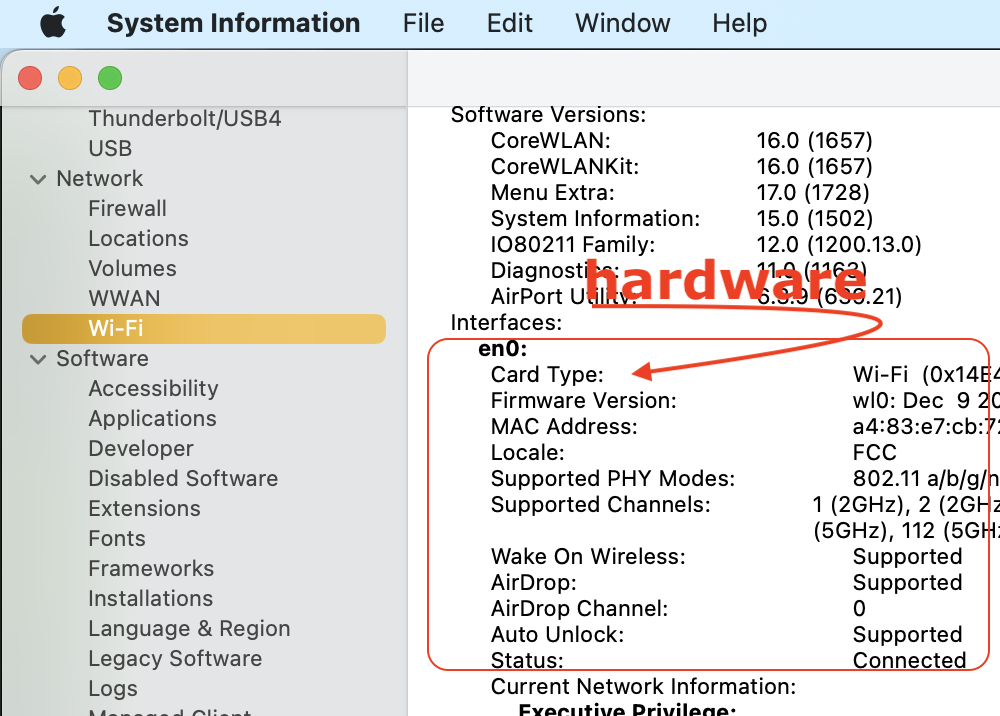Click the 'MAC Address:' label
1000x716 pixels.
564,427
